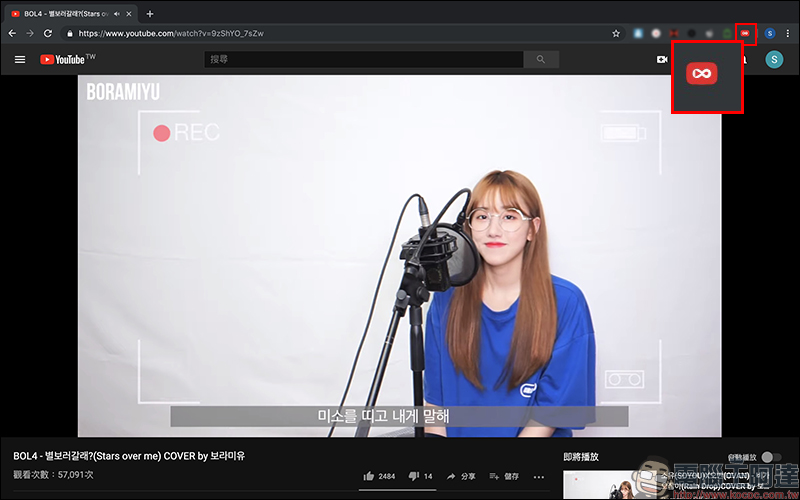Viewport: 800px width, 500px height.
Task: Open the YouTube account avatar S
Action: pyautogui.click(x=774, y=60)
